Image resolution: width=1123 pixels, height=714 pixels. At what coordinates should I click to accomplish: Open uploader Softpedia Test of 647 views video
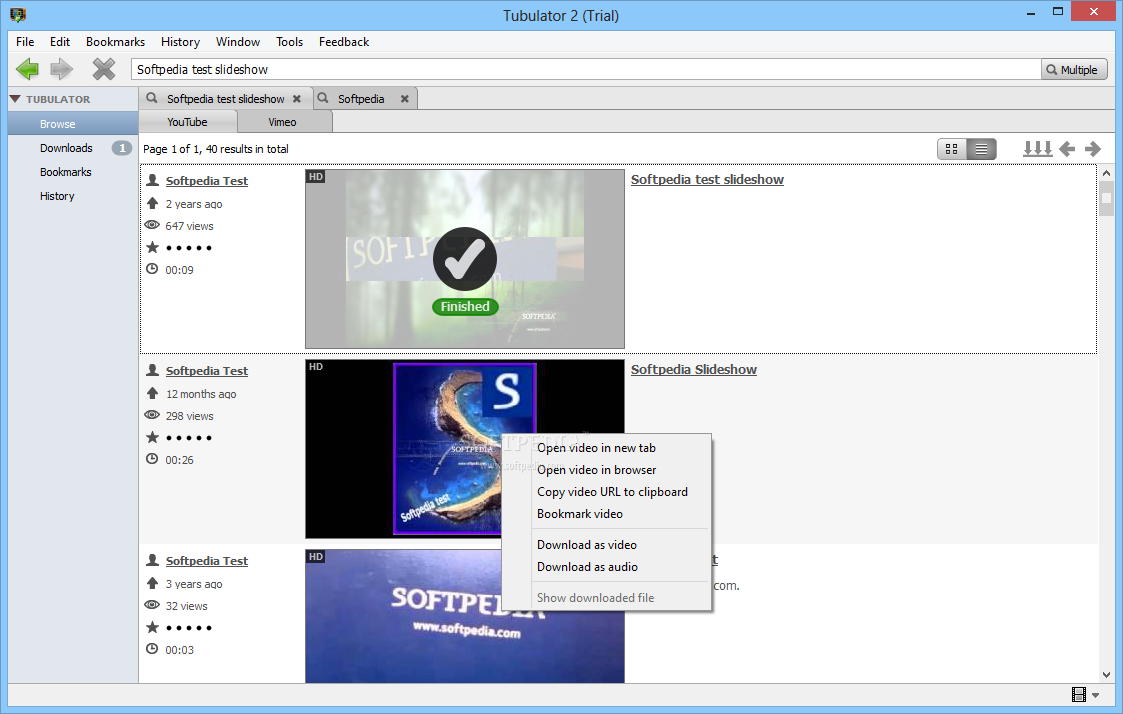click(x=207, y=181)
